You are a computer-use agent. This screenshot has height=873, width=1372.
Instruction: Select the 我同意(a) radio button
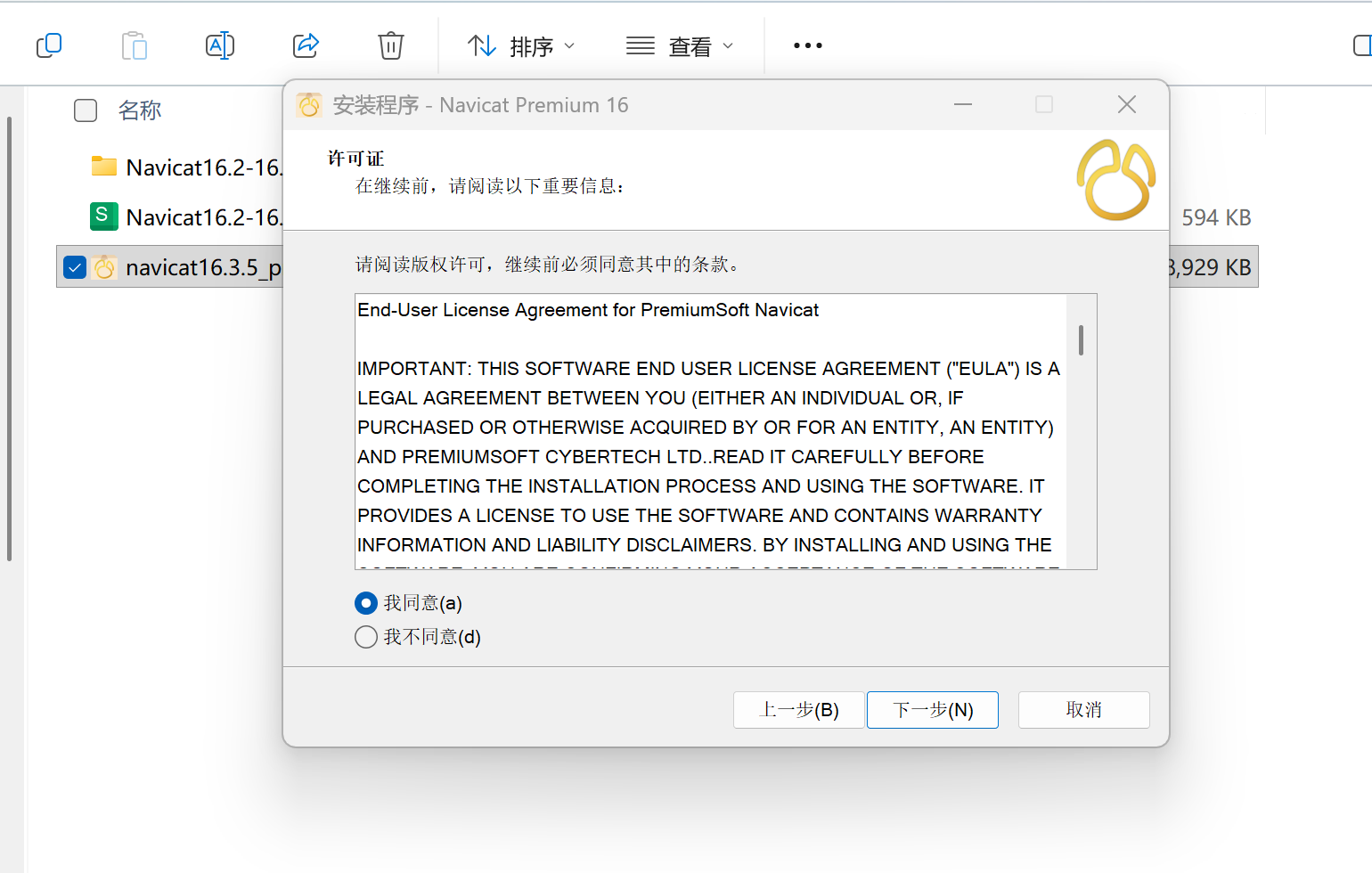click(x=366, y=603)
